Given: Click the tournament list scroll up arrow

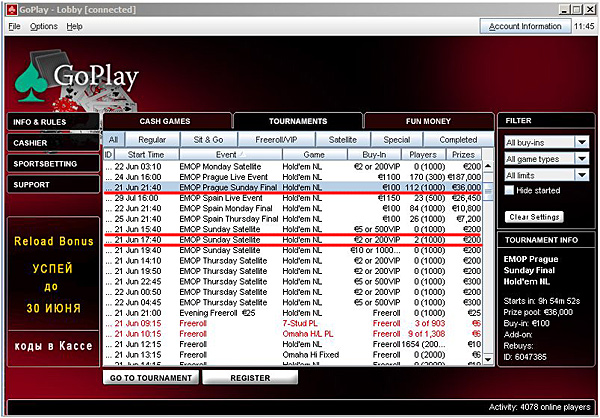Looking at the screenshot, I should click(x=488, y=167).
